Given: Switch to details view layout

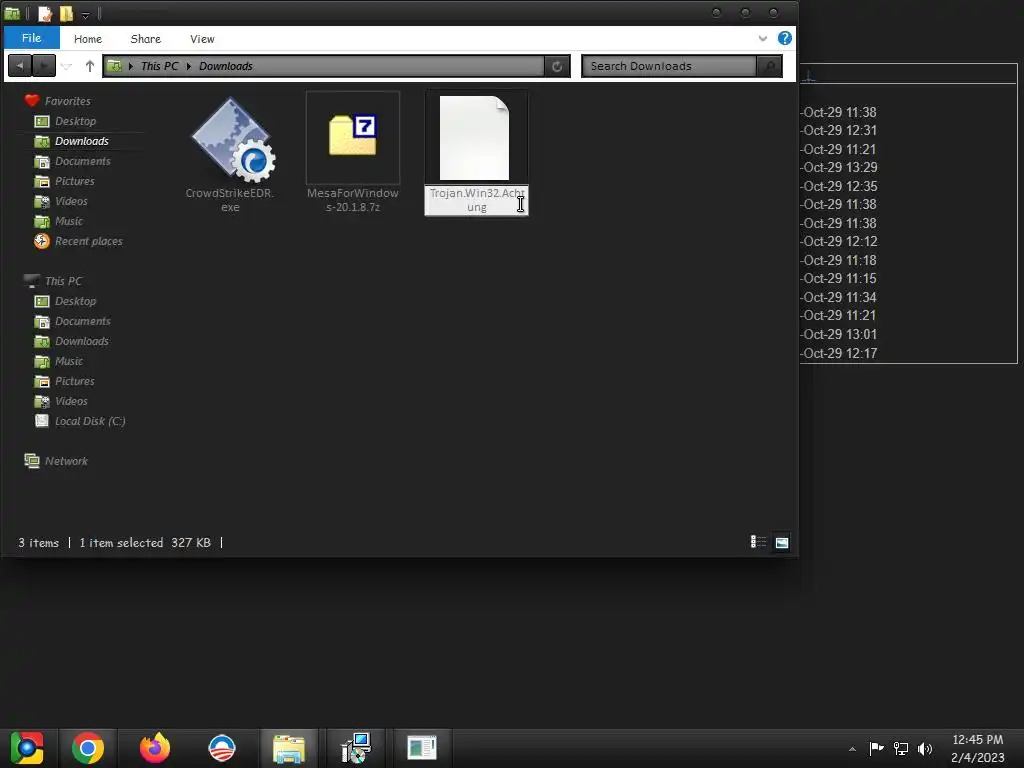Looking at the screenshot, I should [758, 542].
